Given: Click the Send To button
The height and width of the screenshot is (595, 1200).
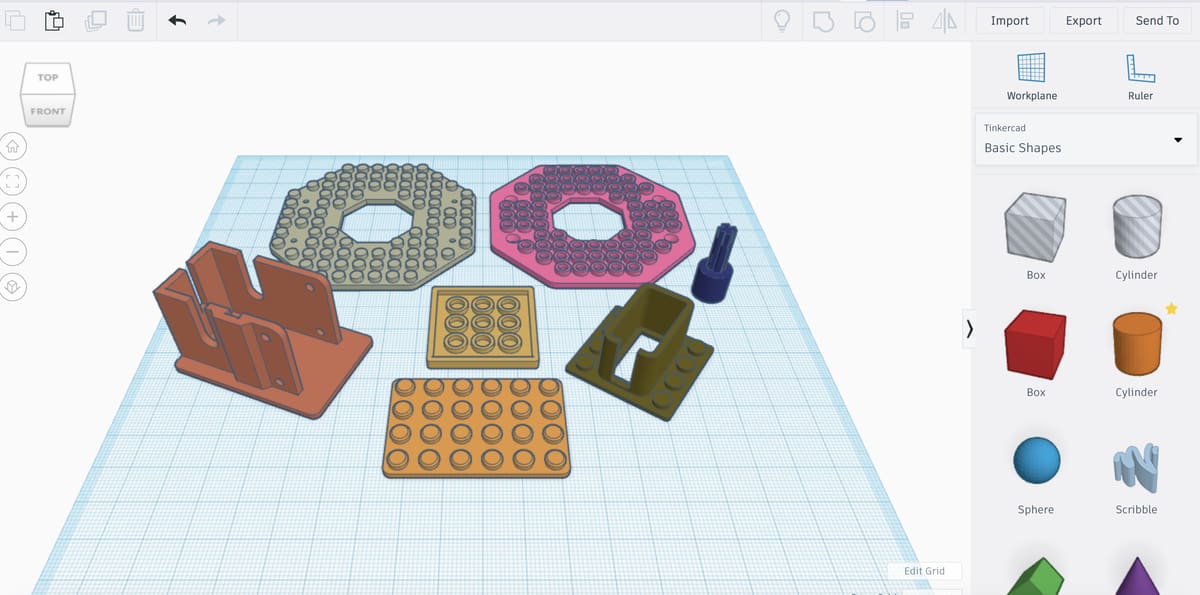Looking at the screenshot, I should 1157,20.
